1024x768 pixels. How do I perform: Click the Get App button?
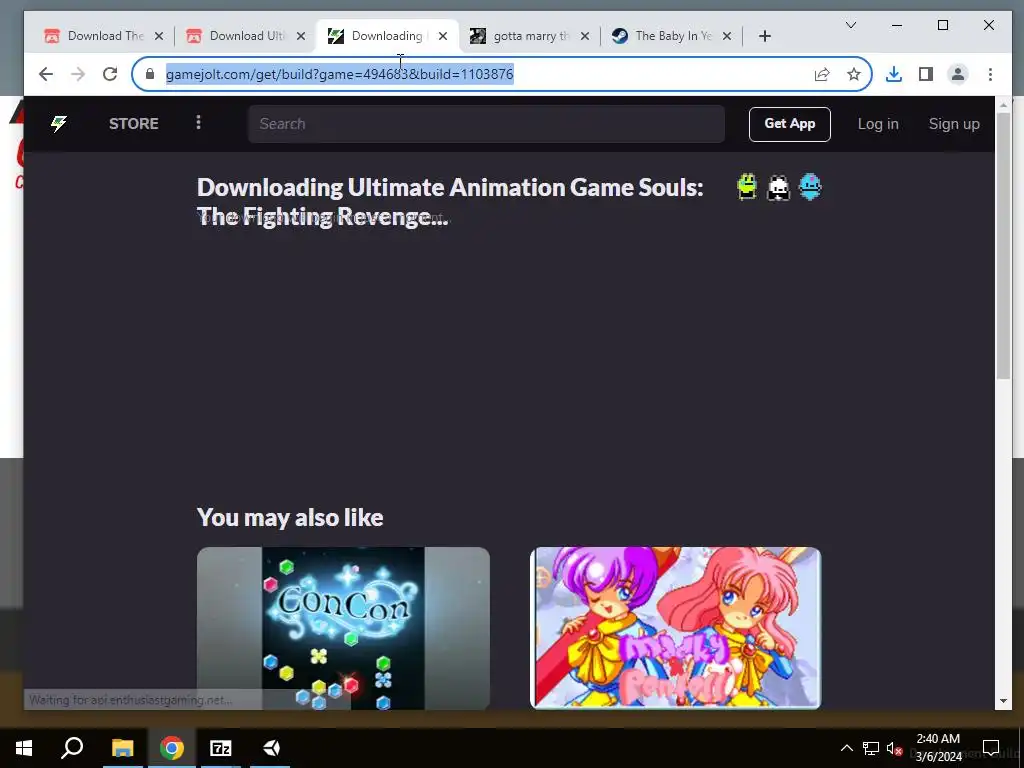(x=790, y=124)
